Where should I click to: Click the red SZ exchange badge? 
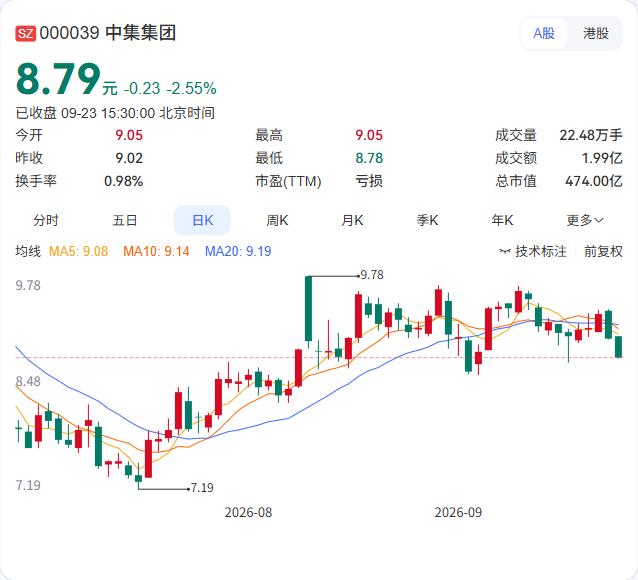click(x=26, y=33)
